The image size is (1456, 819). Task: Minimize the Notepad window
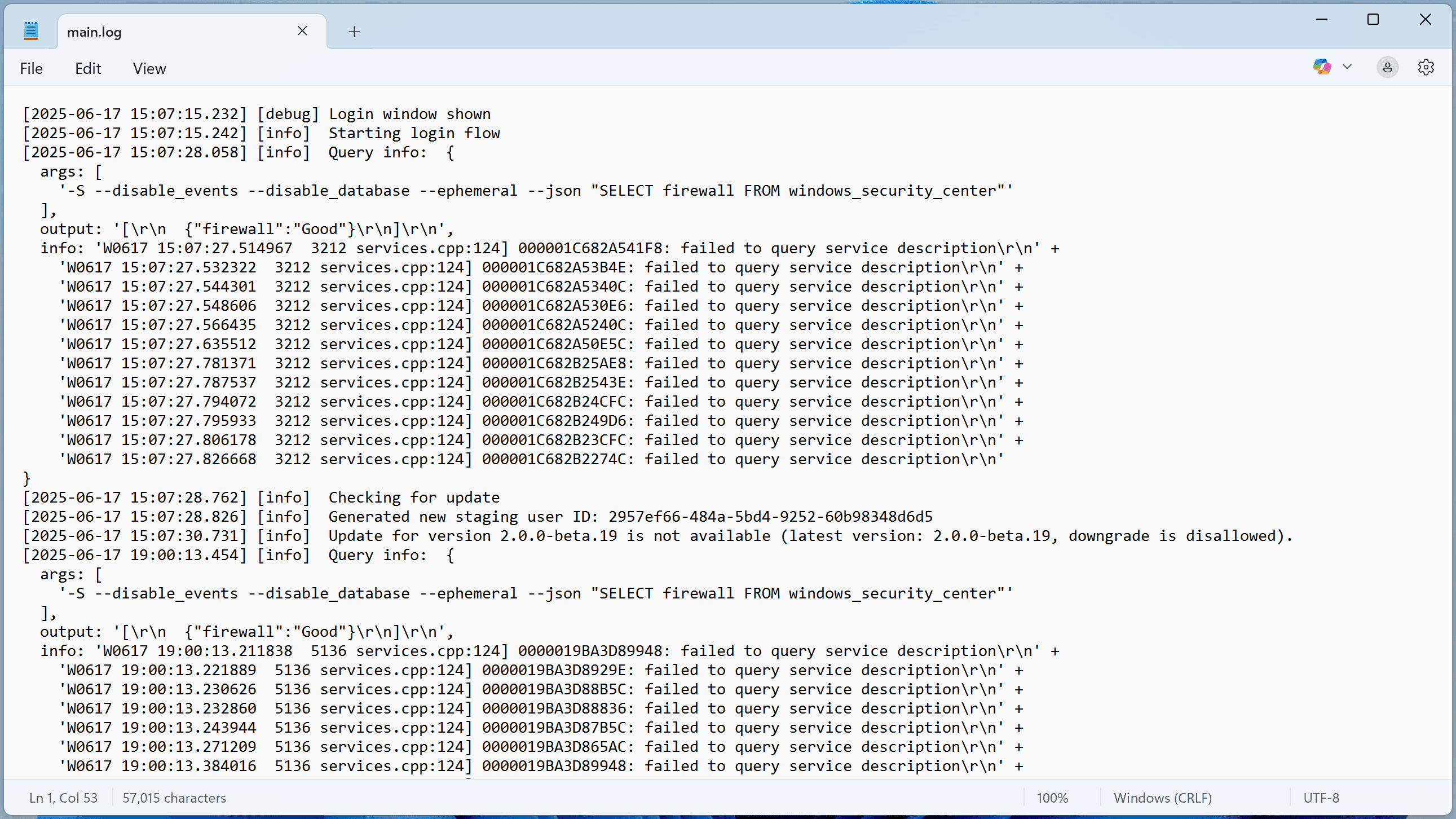click(1322, 19)
